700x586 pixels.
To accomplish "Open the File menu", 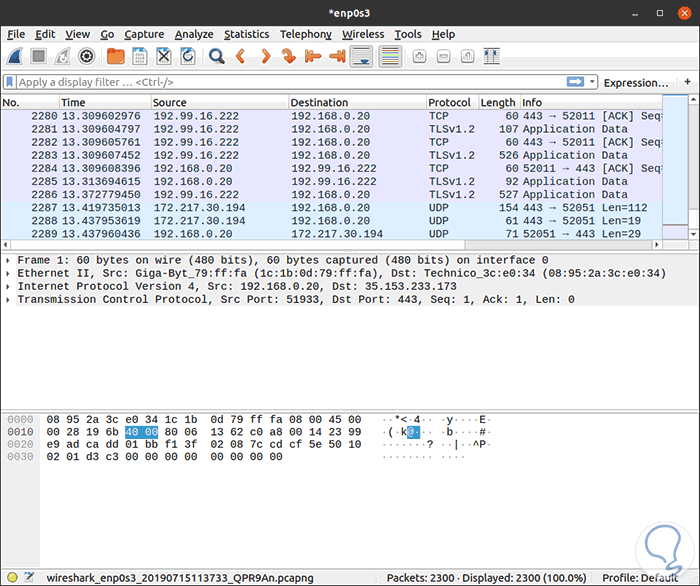I will point(16,34).
